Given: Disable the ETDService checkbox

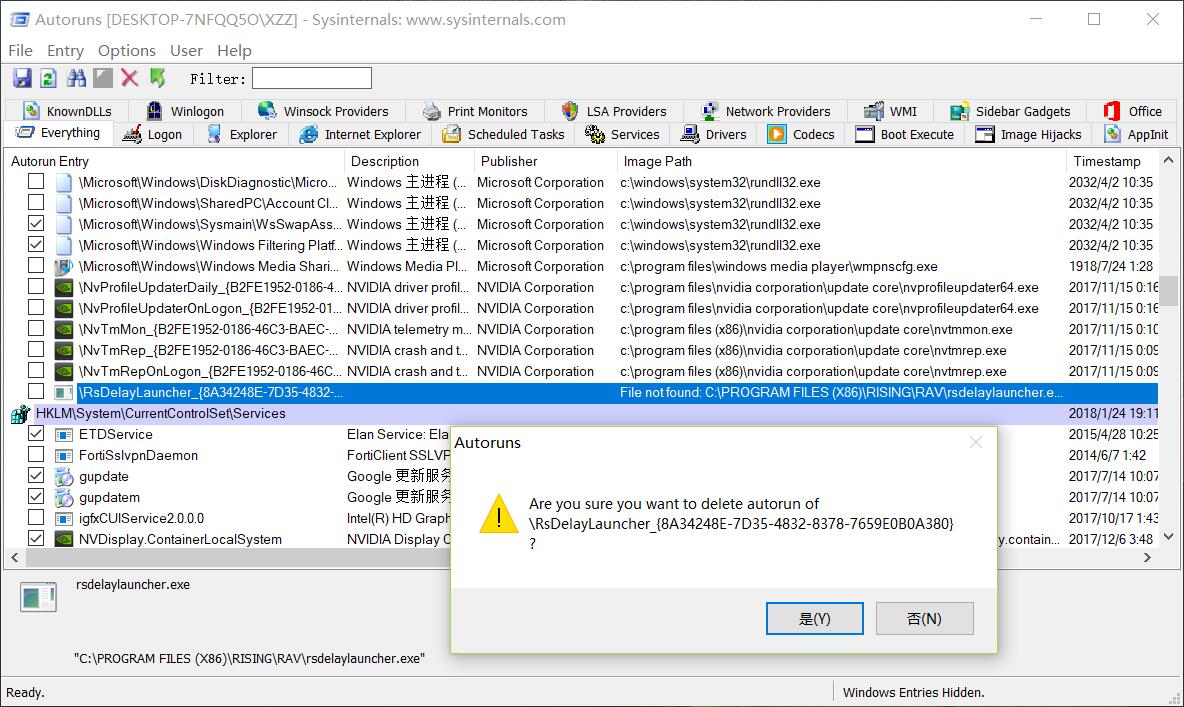Looking at the screenshot, I should 35,434.
